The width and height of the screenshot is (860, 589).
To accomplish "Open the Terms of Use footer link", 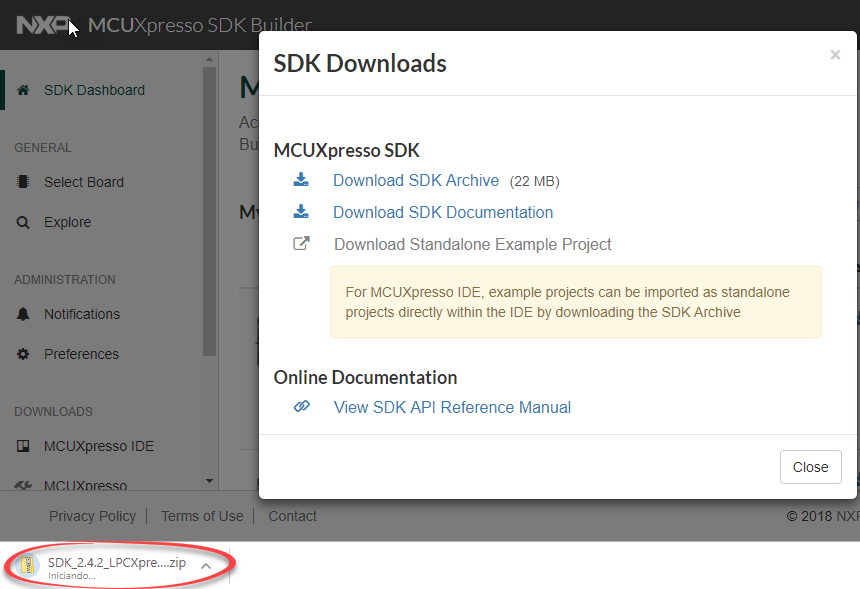I will coord(202,516).
